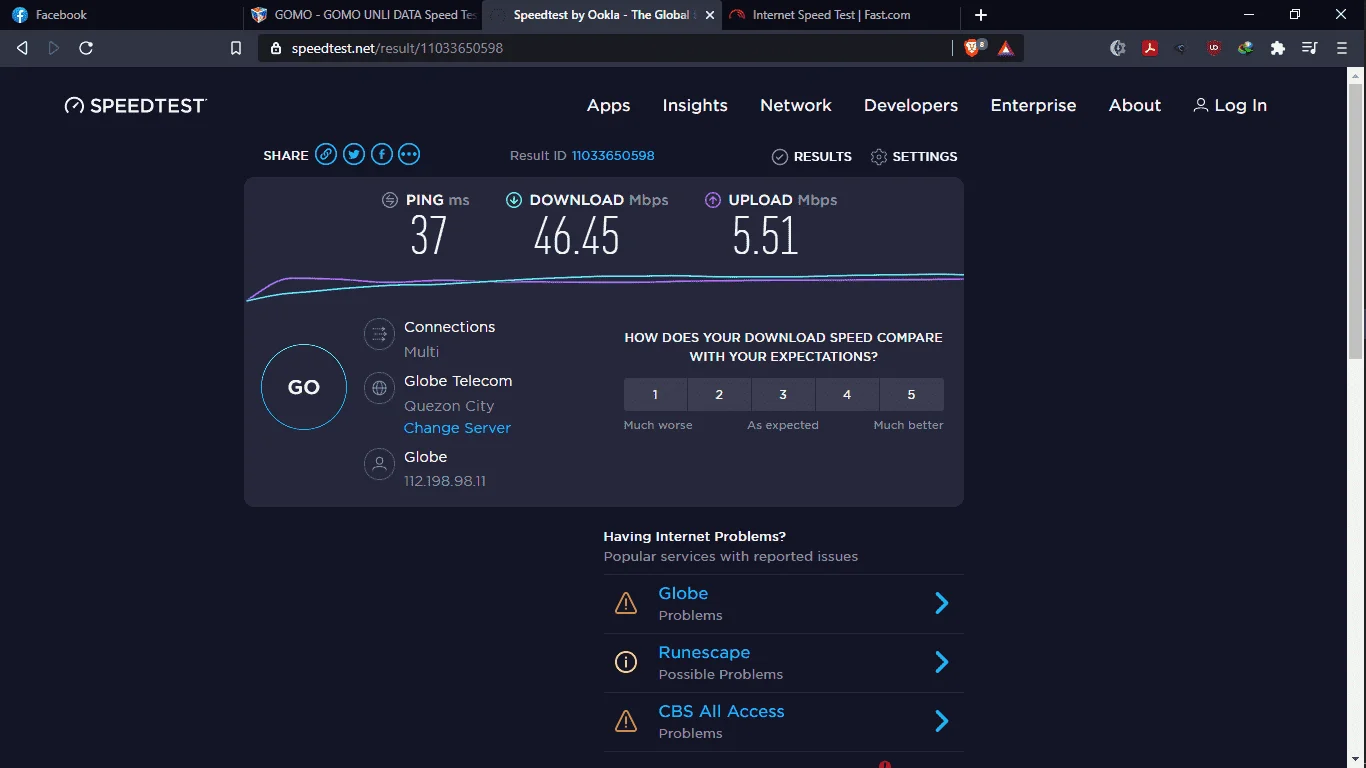Click the site lock icon in address bar

[x=276, y=48]
